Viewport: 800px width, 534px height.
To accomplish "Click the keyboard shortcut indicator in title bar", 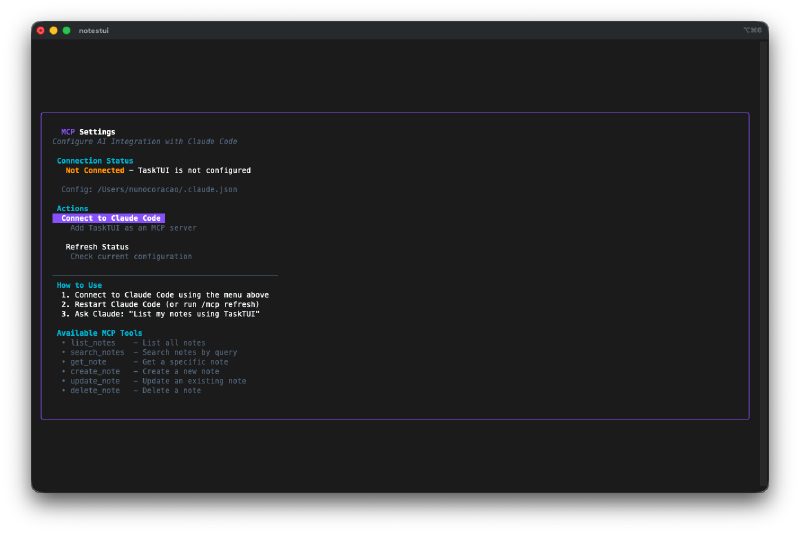I will 752,31.
